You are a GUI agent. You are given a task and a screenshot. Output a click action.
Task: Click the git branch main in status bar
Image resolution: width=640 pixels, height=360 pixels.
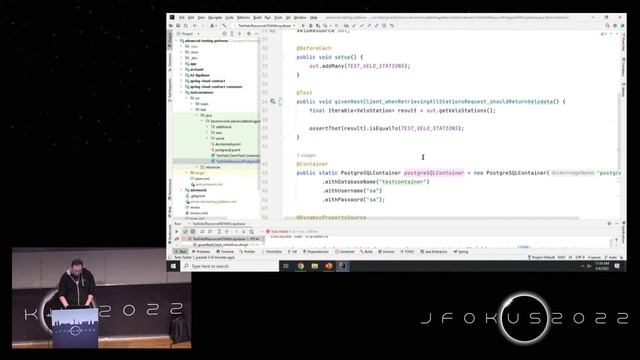[611, 258]
